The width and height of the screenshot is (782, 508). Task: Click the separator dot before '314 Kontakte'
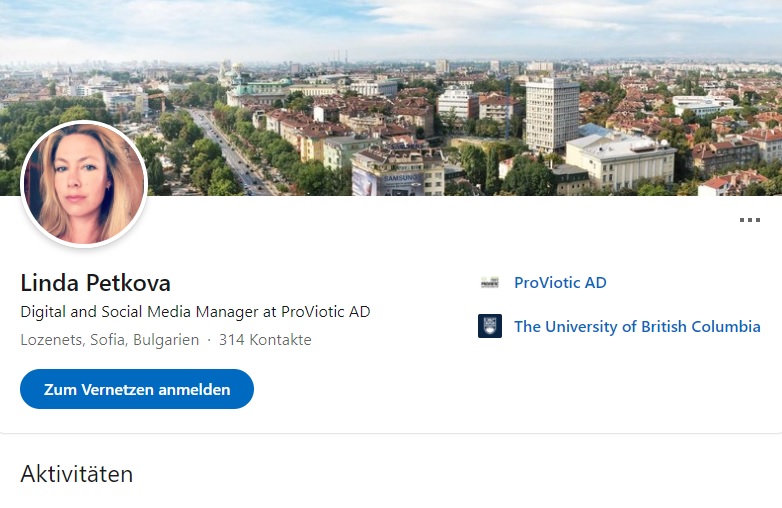click(x=209, y=340)
